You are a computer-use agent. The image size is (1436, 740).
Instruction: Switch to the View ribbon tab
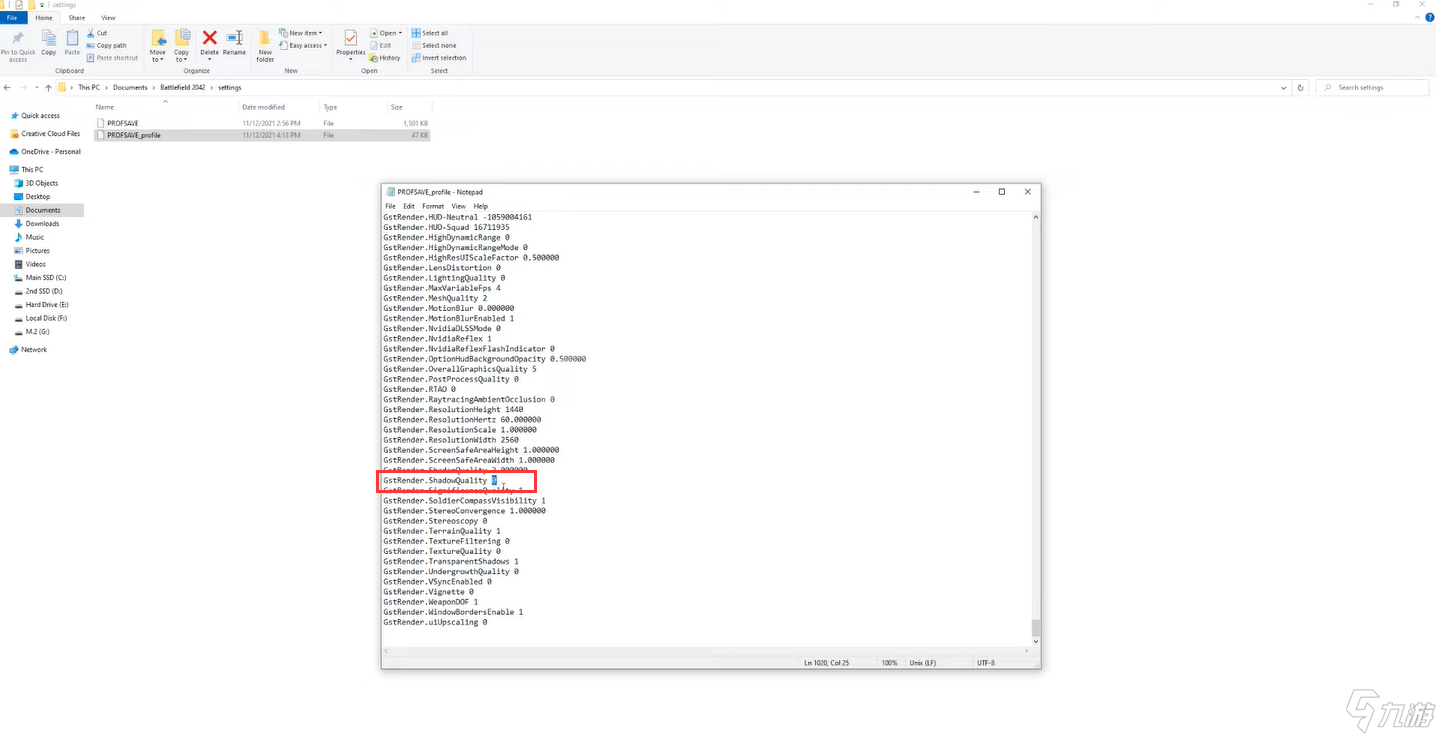coord(108,18)
